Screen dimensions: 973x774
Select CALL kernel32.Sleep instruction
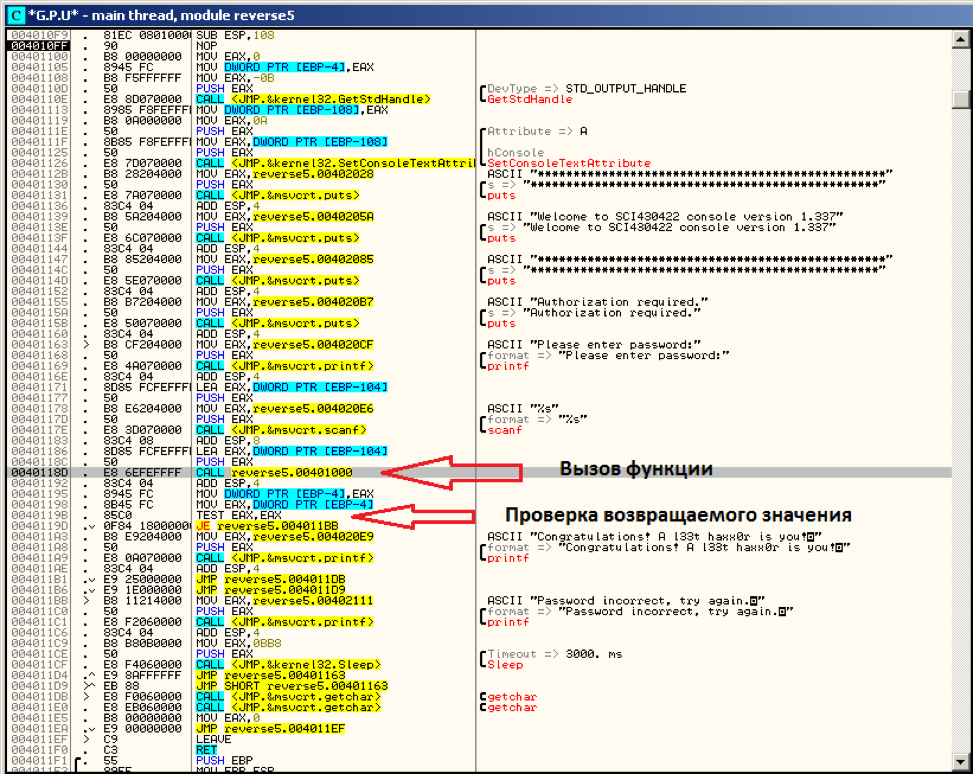pyautogui.click(x=289, y=665)
